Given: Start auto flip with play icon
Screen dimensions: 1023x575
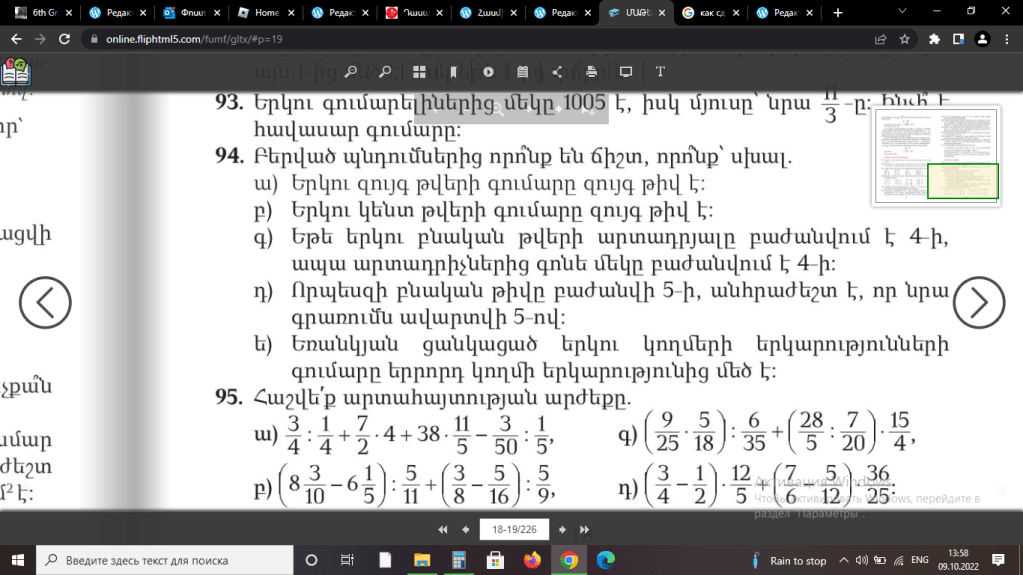Looking at the screenshot, I should (x=488, y=72).
